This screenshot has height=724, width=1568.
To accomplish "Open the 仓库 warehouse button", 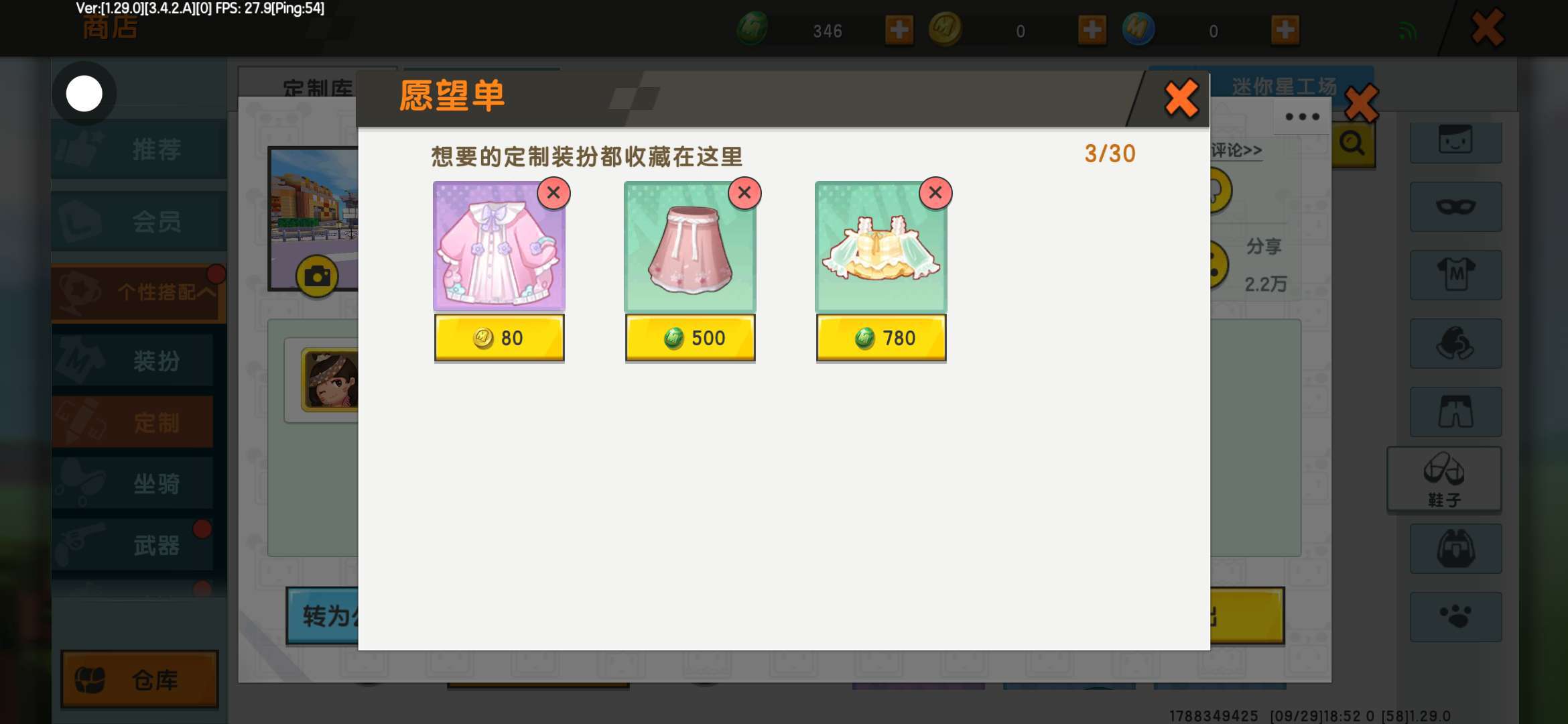I will tap(139, 680).
